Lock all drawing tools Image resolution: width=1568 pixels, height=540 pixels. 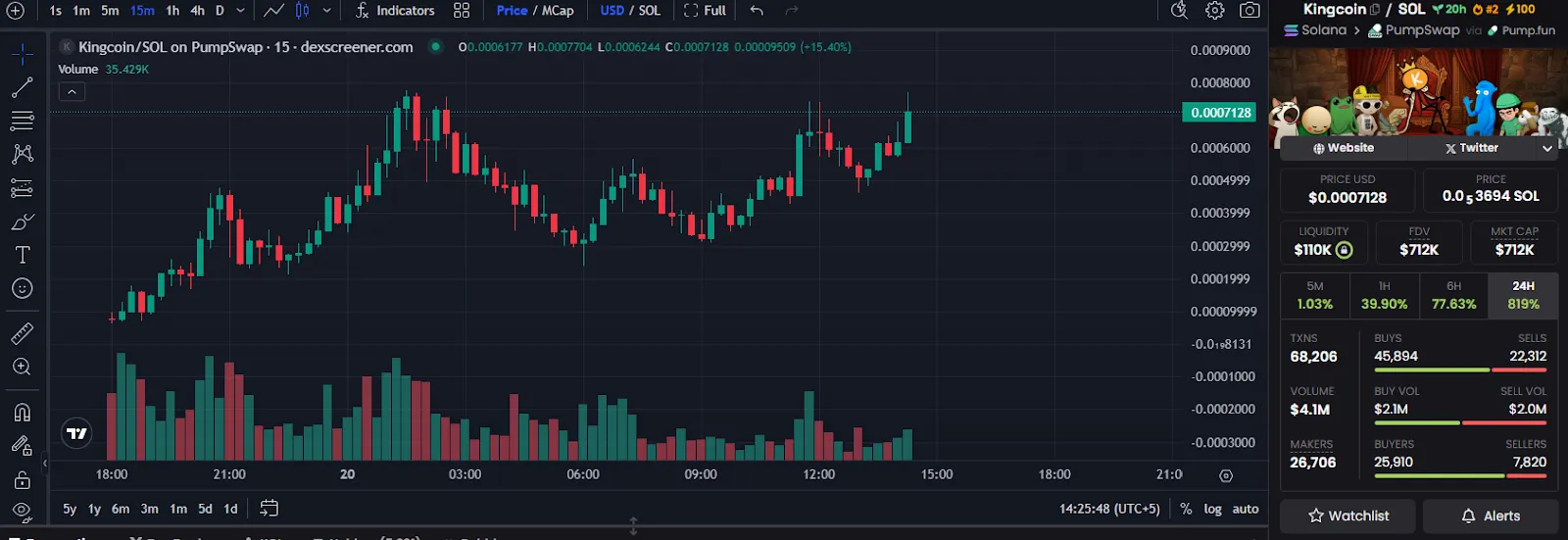click(x=22, y=480)
